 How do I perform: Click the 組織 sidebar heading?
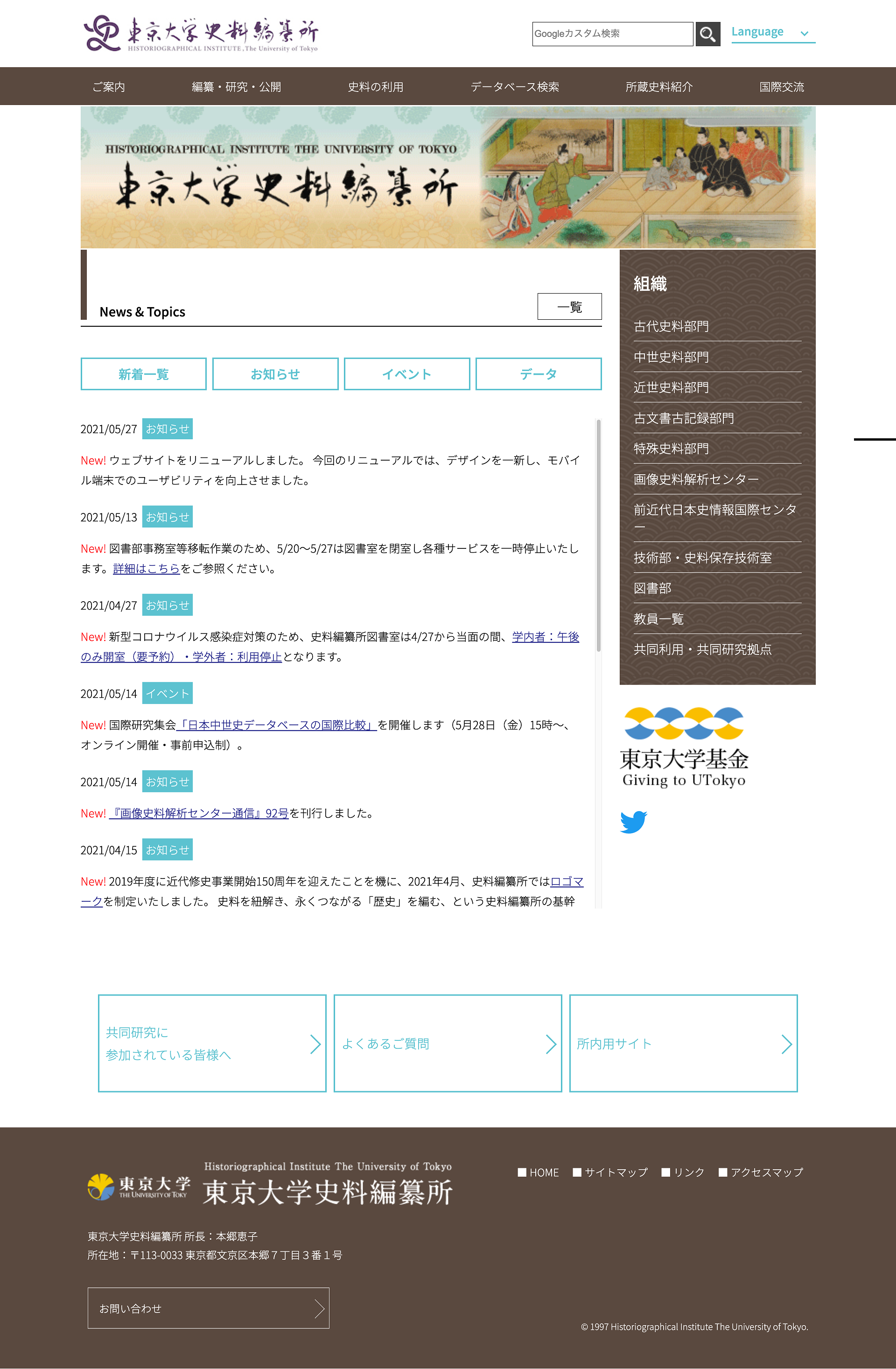[650, 284]
